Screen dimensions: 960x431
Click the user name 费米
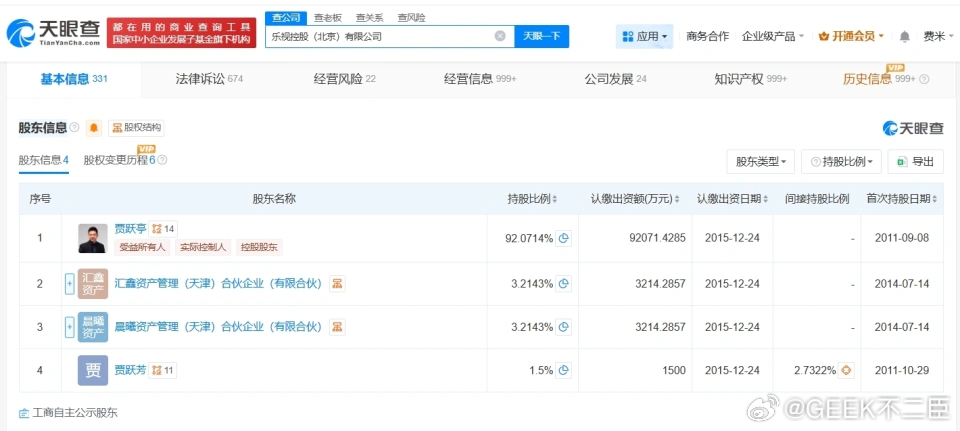click(934, 37)
